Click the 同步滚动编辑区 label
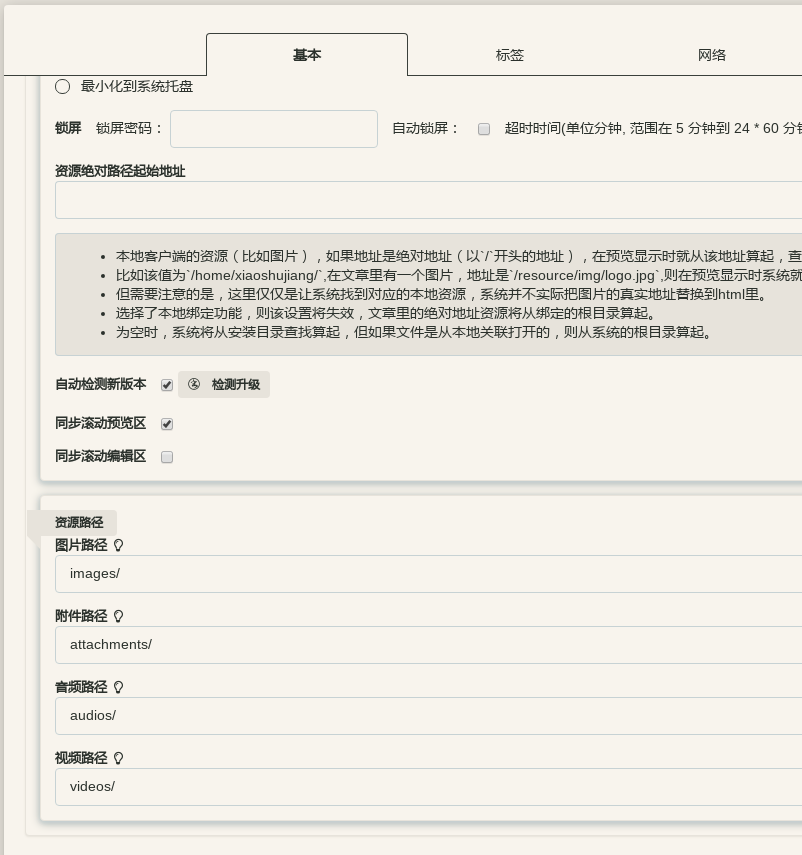The height and width of the screenshot is (855, 802). click(101, 456)
